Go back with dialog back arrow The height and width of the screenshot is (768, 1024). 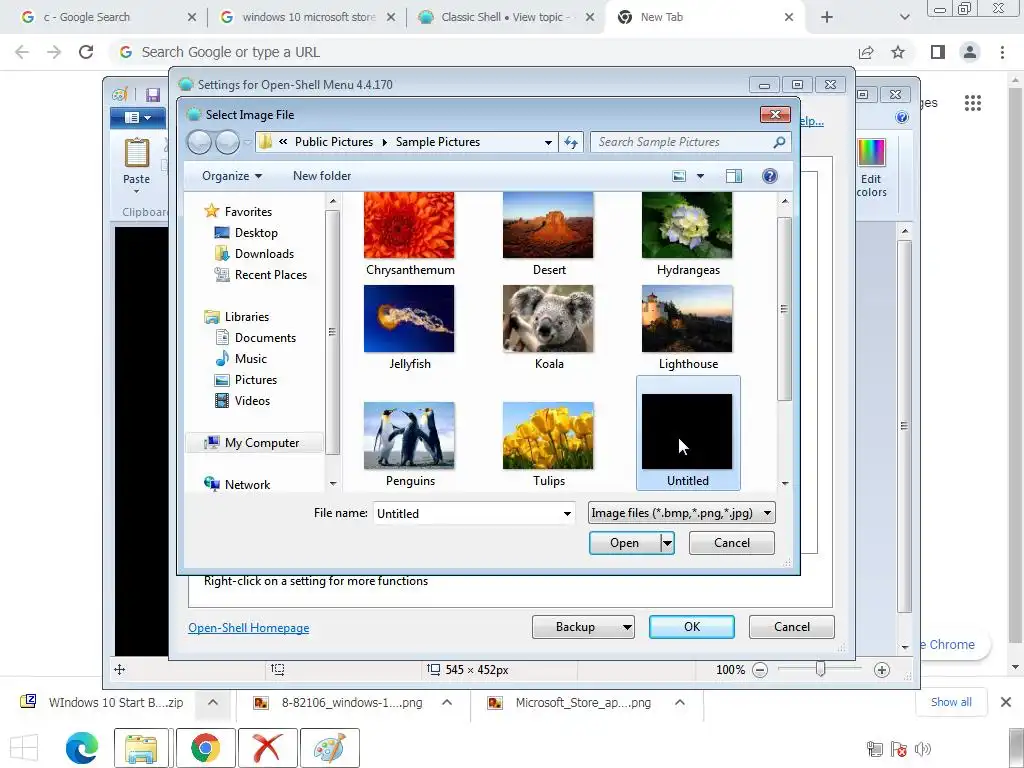200,142
